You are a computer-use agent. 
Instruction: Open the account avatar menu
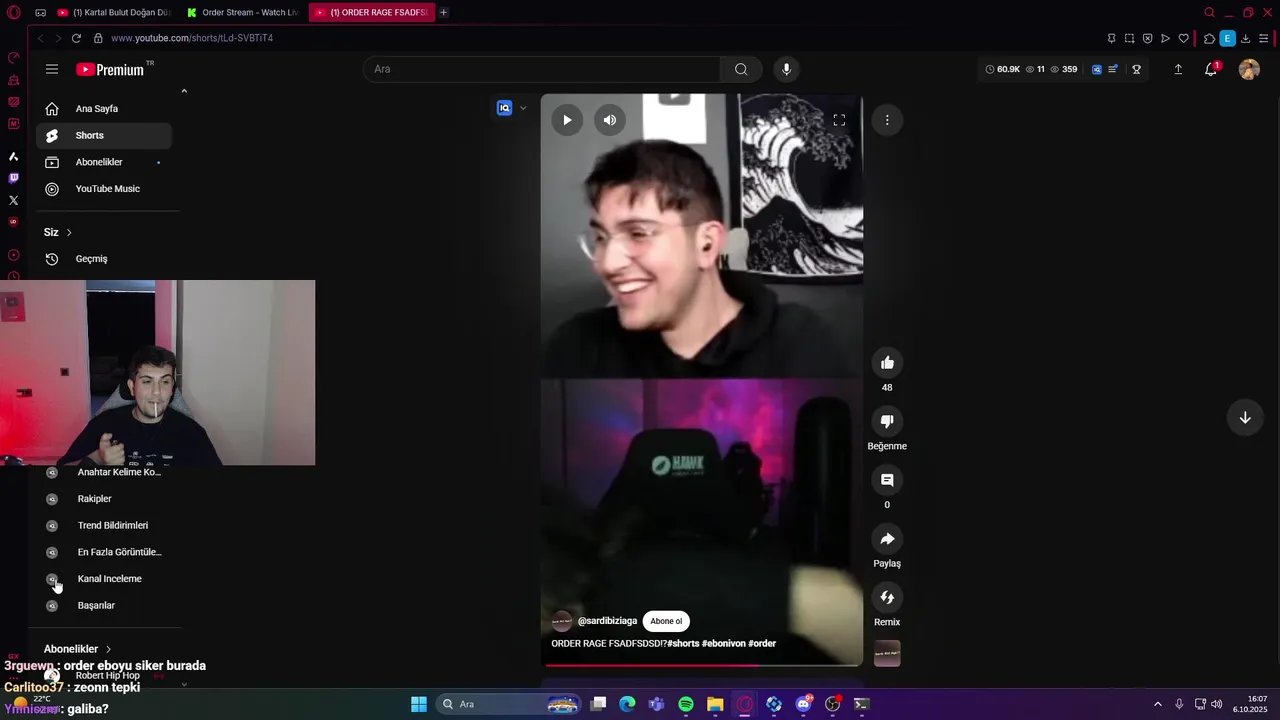point(1249,69)
